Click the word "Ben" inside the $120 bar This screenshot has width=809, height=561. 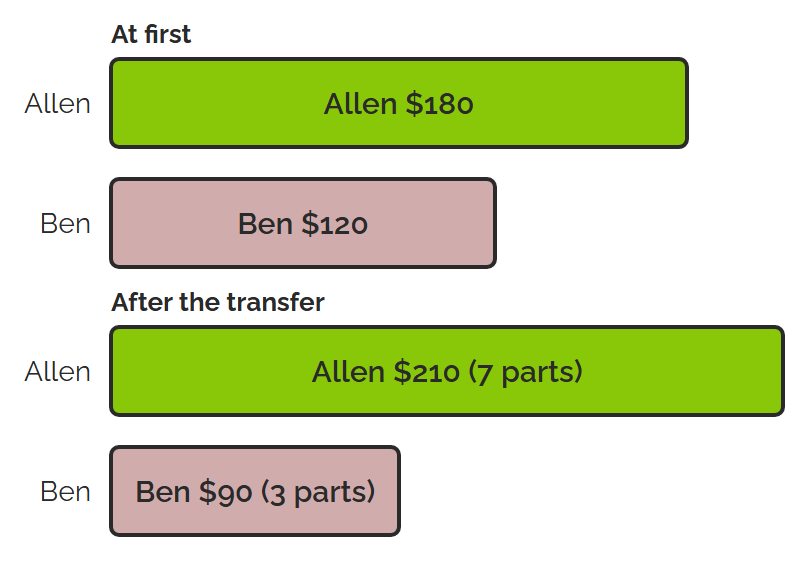(x=265, y=223)
